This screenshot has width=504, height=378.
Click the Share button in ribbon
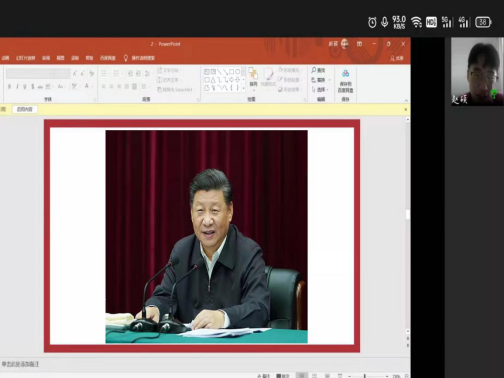(396, 58)
